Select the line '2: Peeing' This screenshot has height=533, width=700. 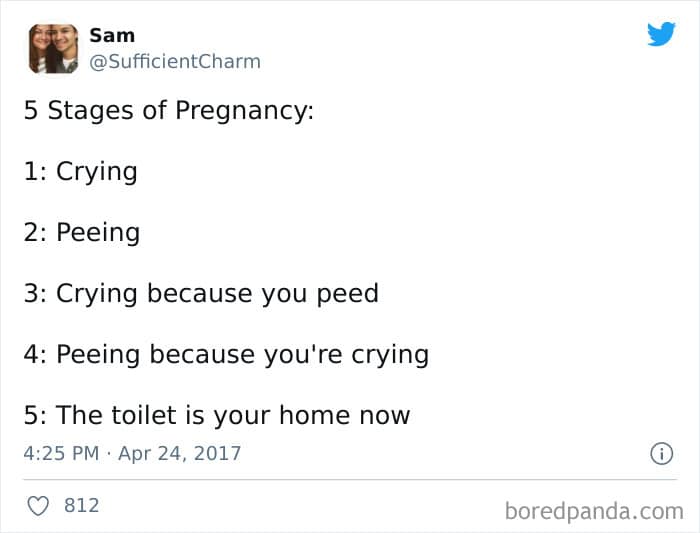(82, 233)
